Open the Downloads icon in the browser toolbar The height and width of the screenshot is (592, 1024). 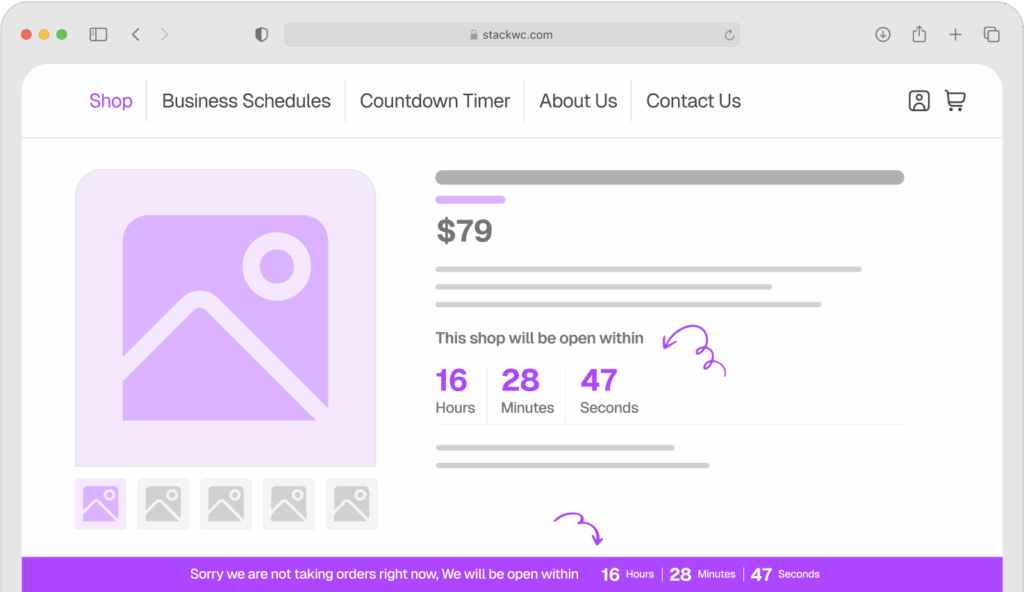(x=883, y=34)
